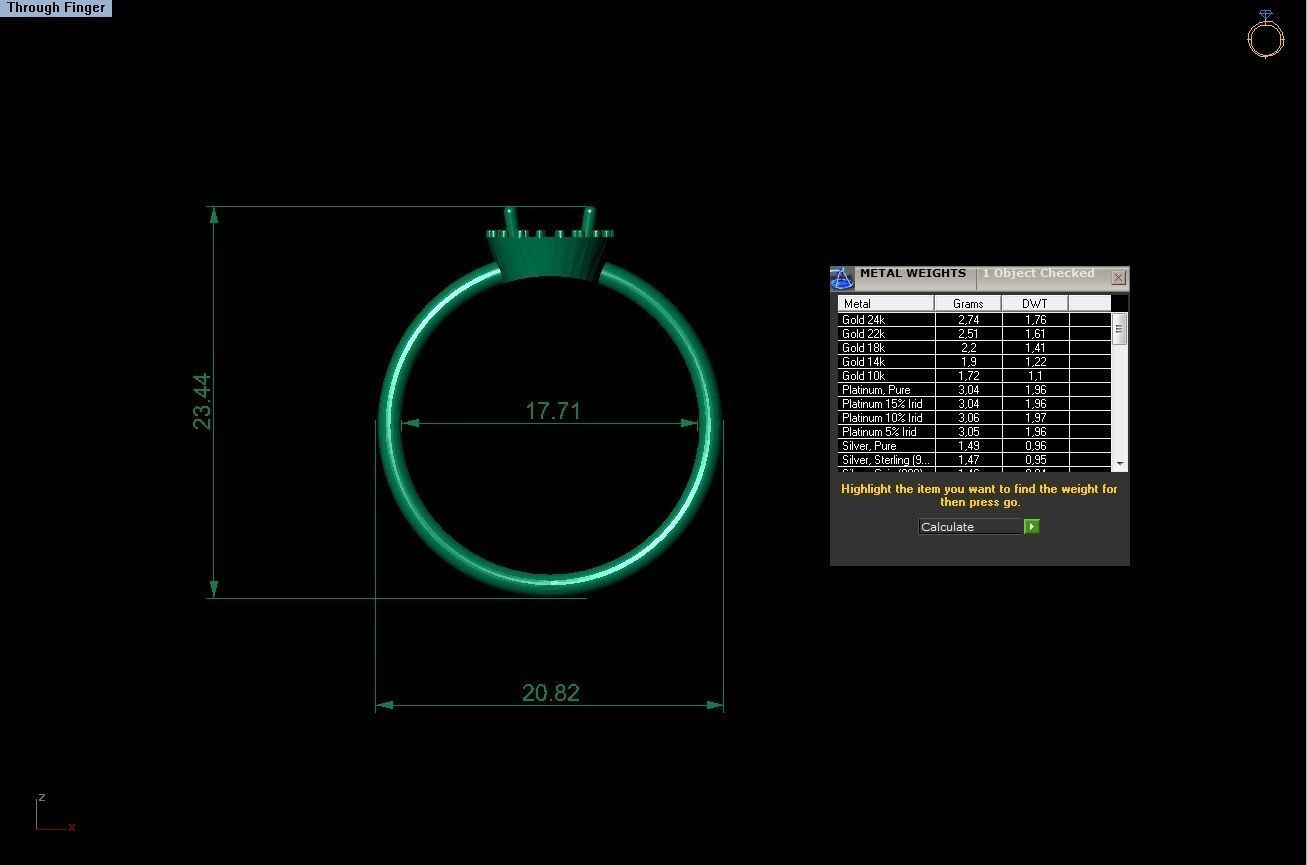This screenshot has width=1307, height=865.
Task: Click the XZ axis indicator
Action: 55,813
